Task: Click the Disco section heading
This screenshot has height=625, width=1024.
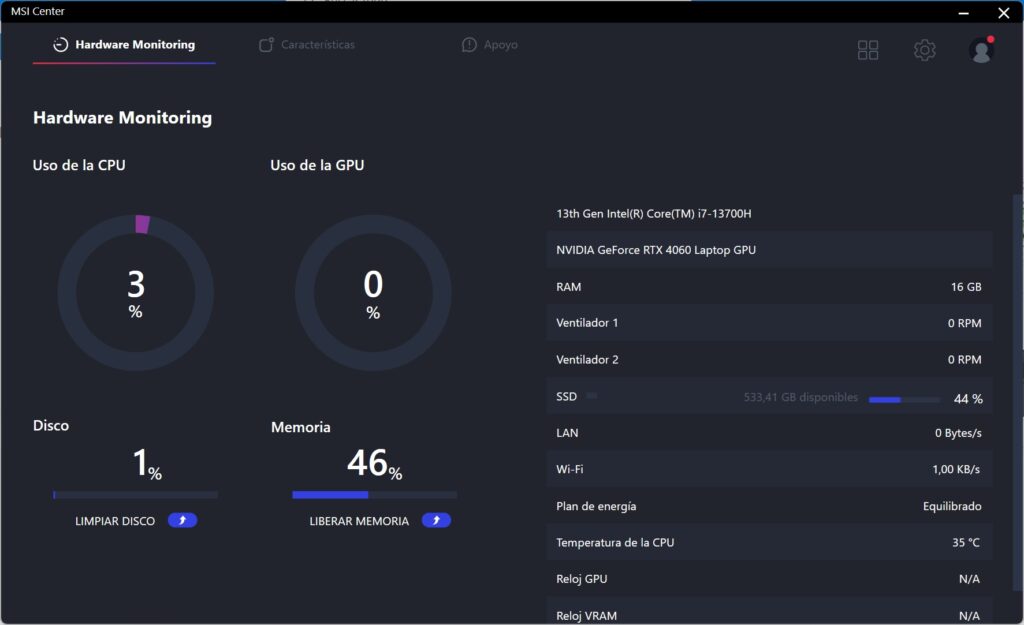Action: 51,426
